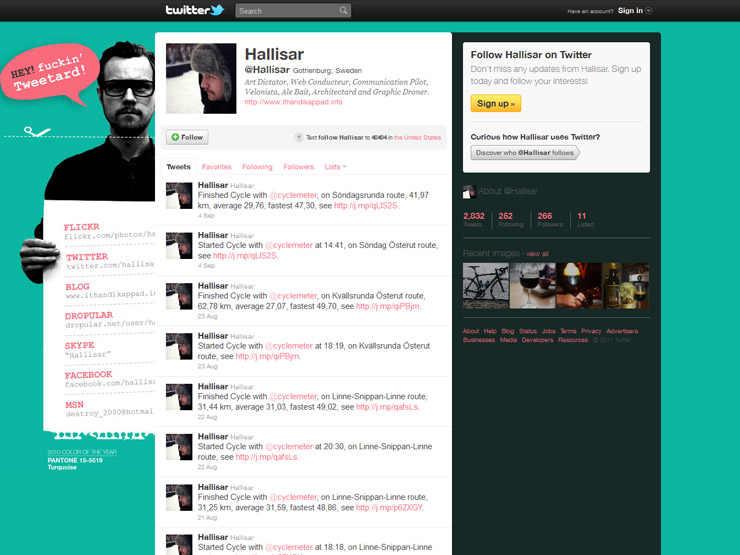Image resolution: width=740 pixels, height=555 pixels.
Task: Open the Help footer link
Action: click(490, 331)
